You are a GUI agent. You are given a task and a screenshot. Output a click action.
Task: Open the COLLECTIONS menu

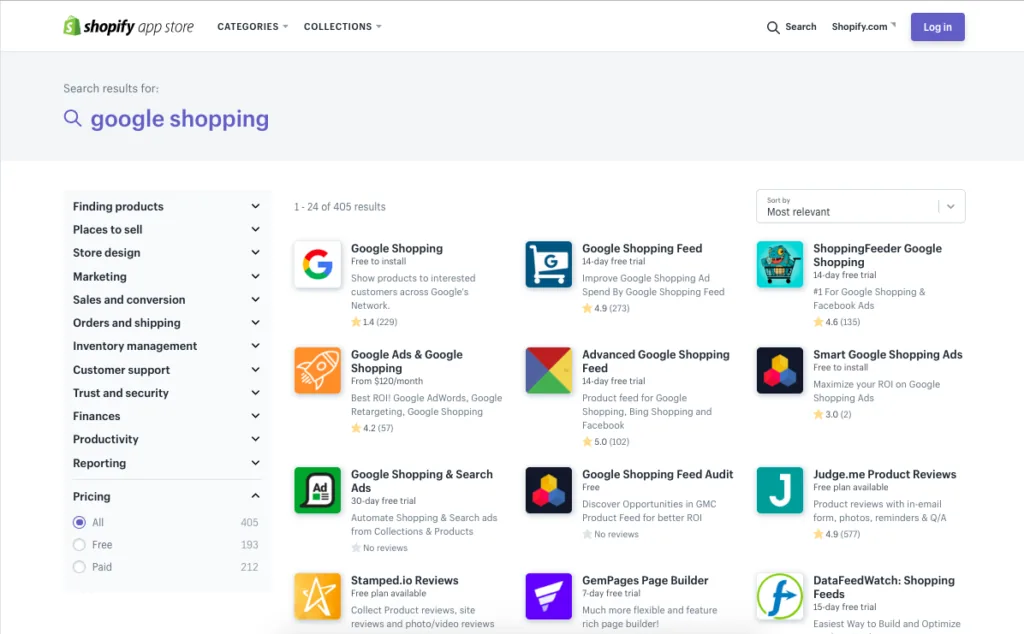[x=342, y=26]
